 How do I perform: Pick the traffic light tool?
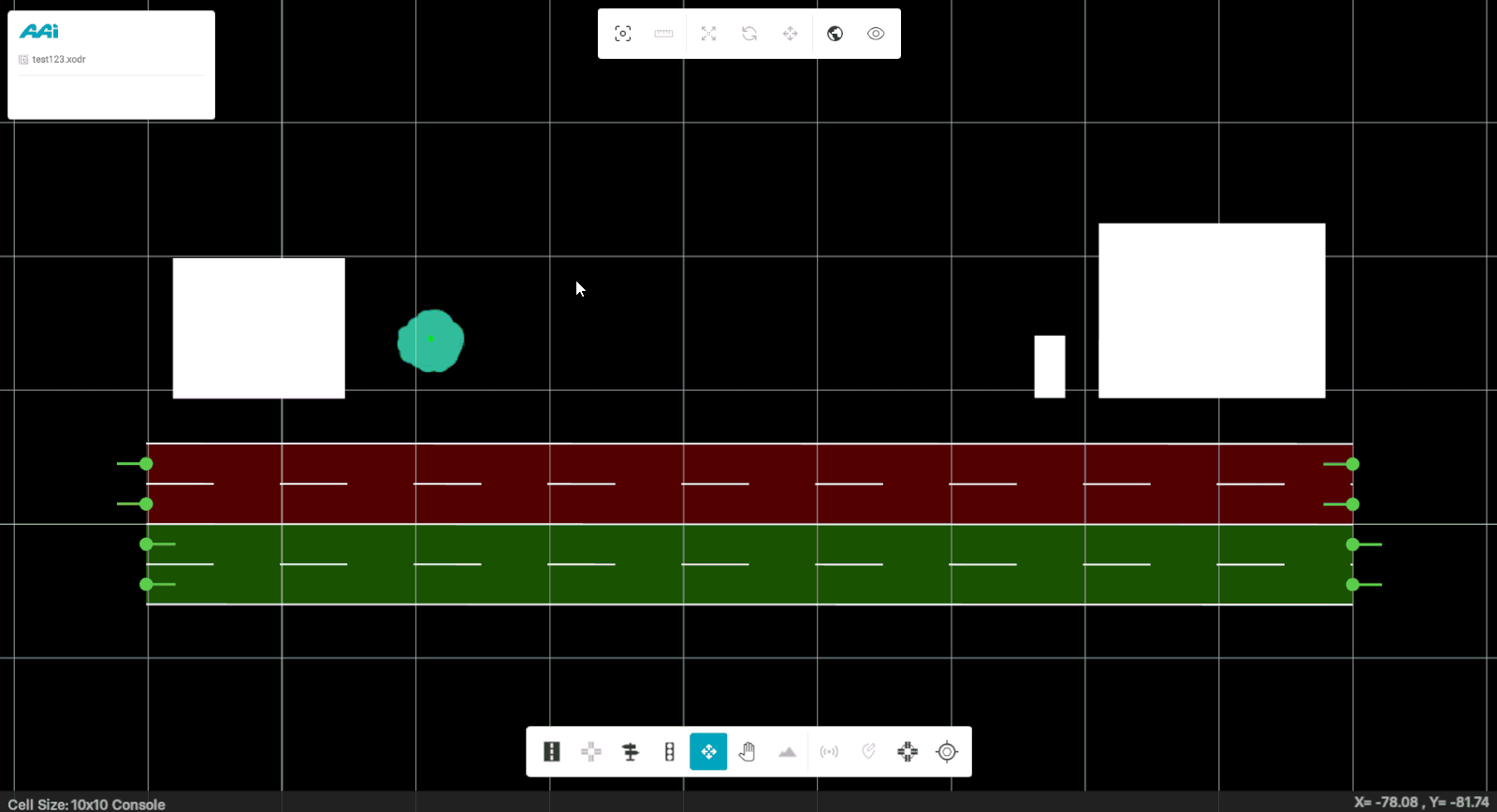[669, 751]
